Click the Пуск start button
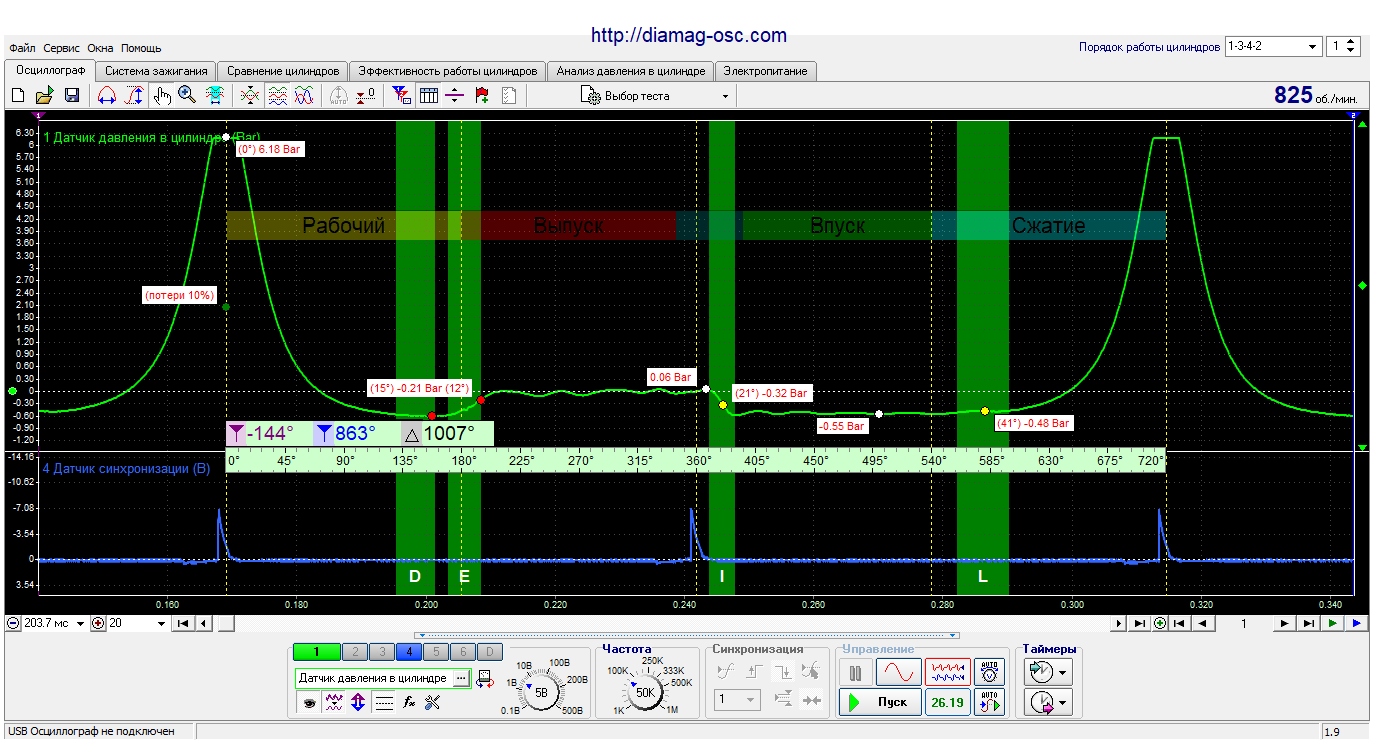1382x744 pixels. pos(879,702)
